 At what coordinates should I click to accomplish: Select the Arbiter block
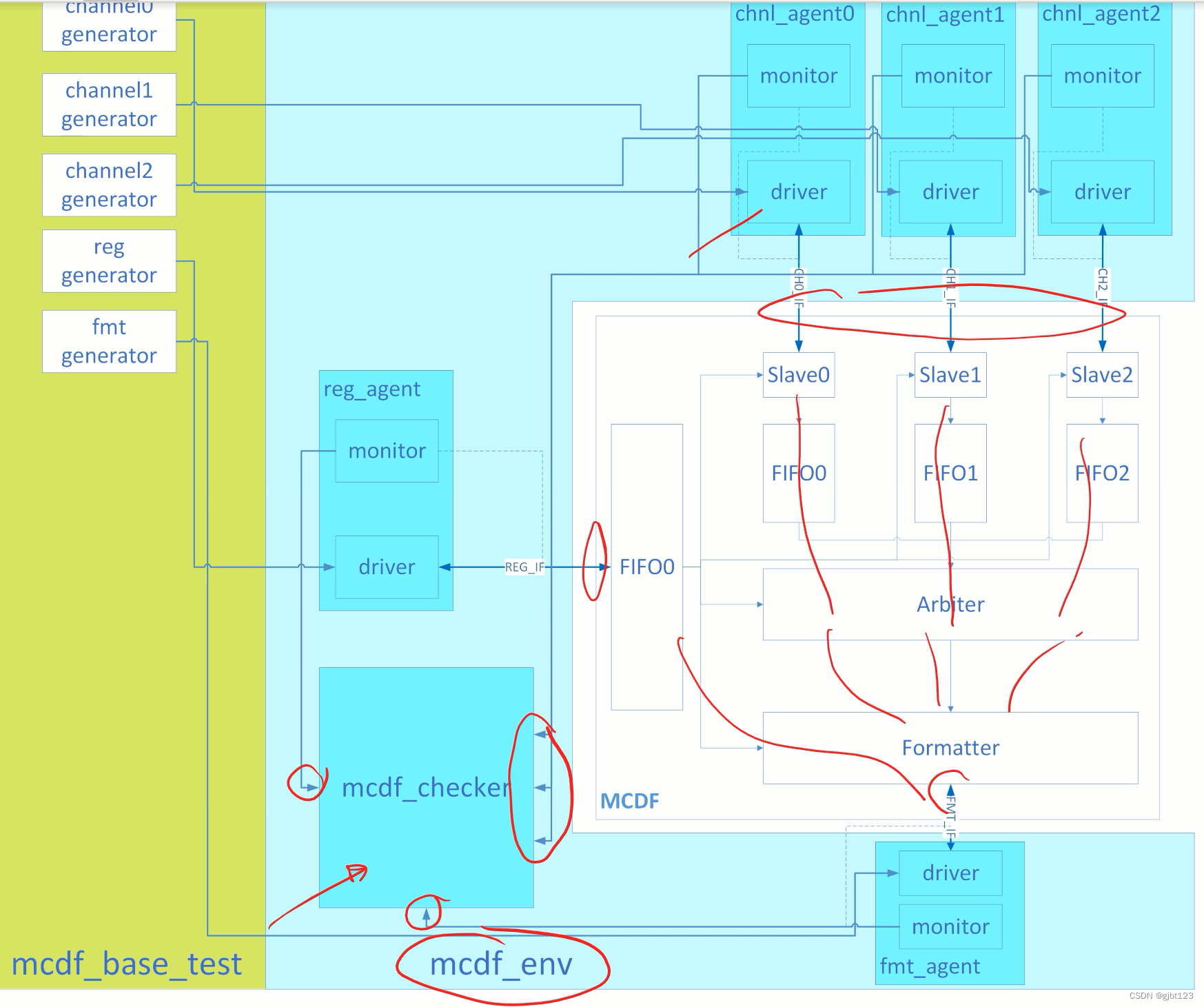(950, 604)
